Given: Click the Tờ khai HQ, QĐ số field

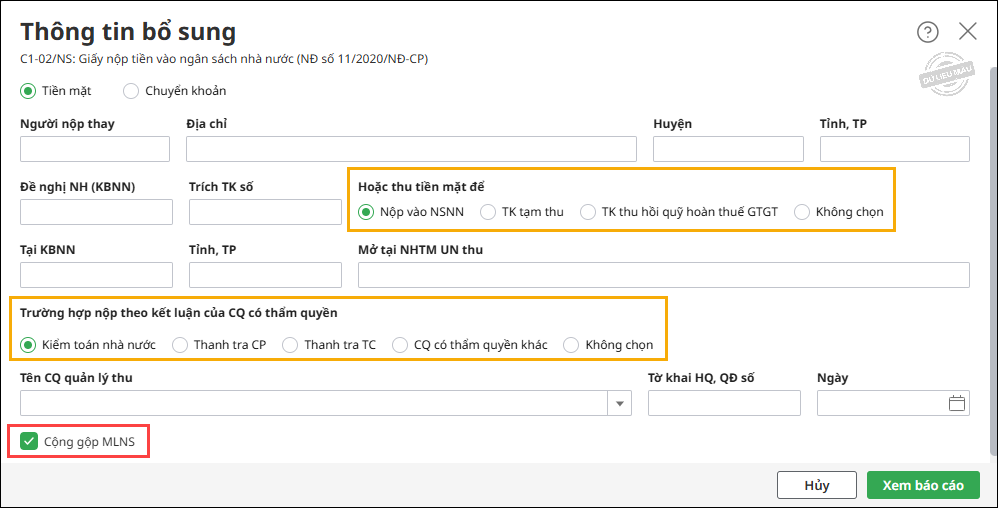Looking at the screenshot, I should point(724,403).
